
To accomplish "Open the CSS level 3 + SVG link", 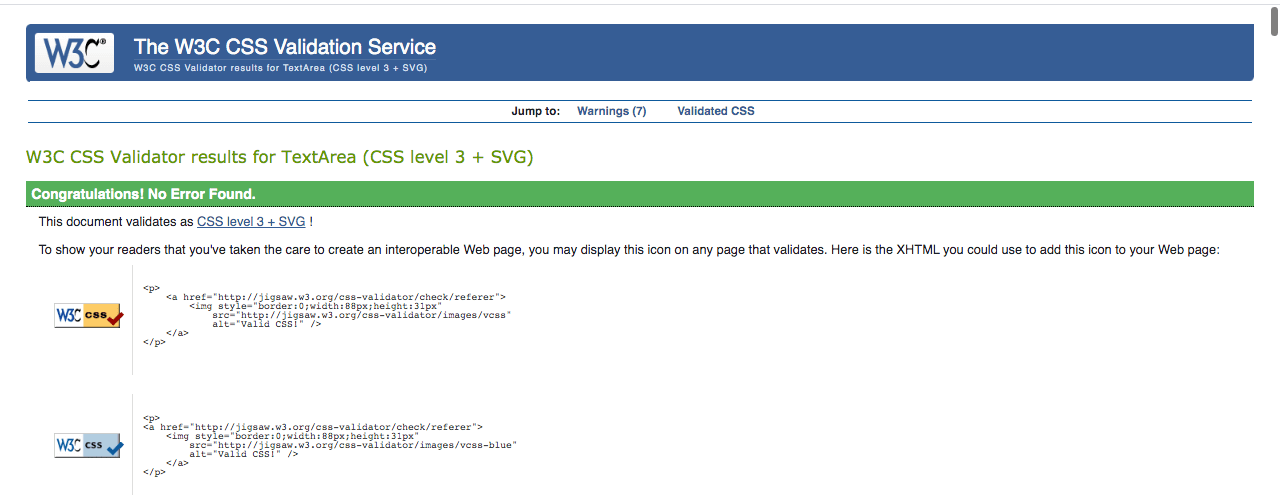I will pos(251,221).
